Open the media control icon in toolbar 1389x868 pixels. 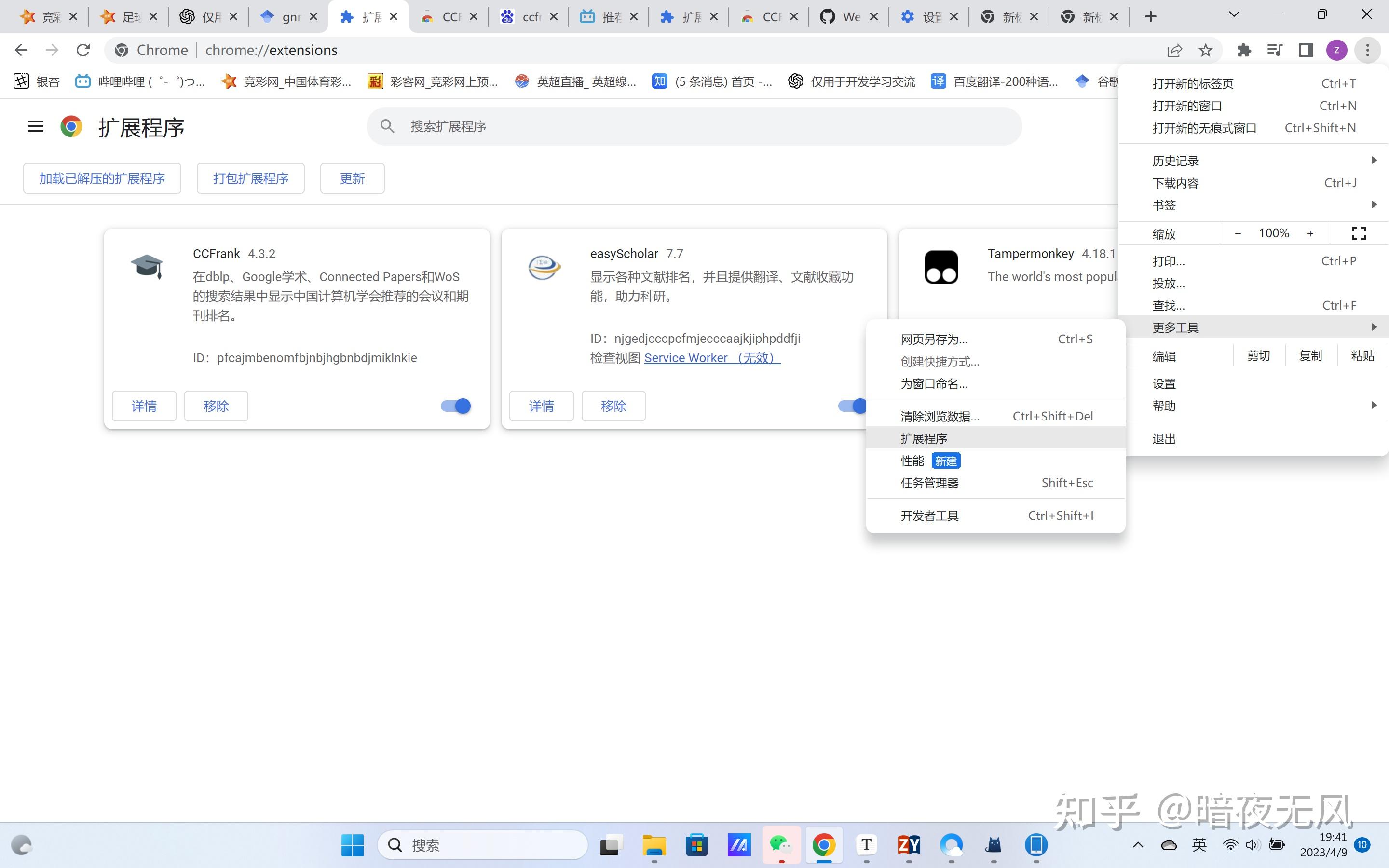1275,51
